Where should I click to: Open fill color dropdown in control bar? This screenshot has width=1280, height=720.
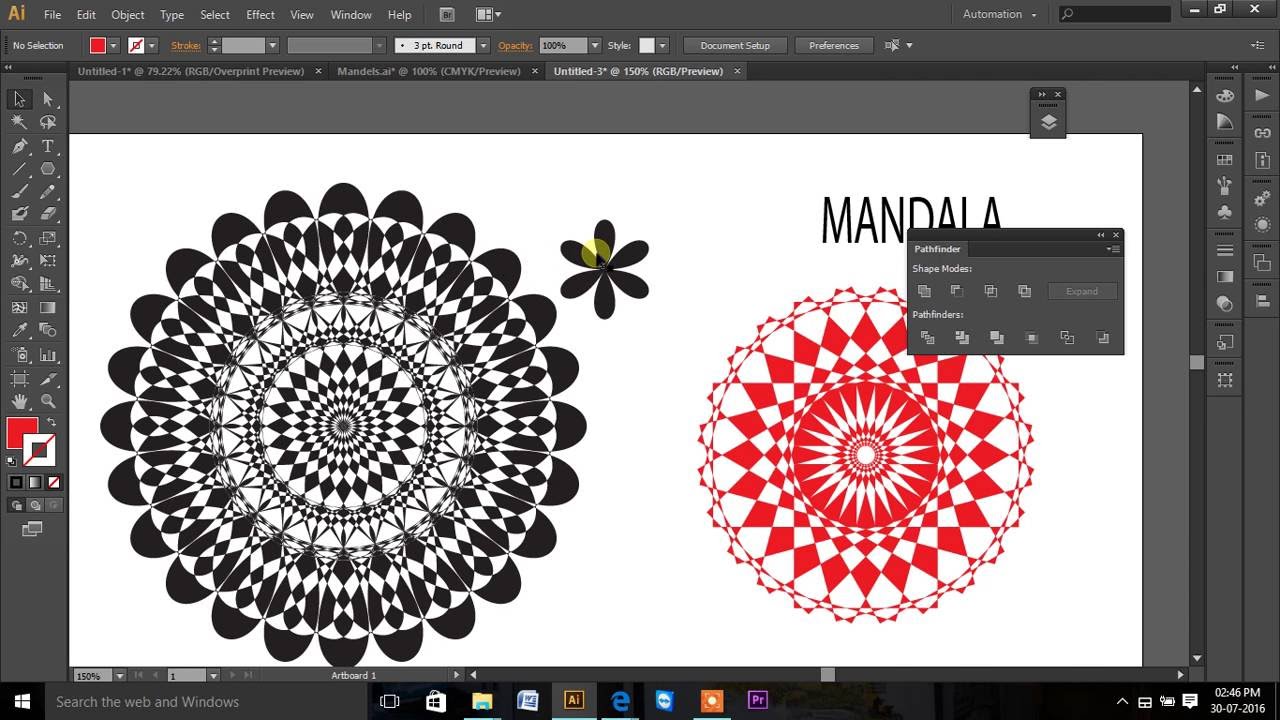click(113, 45)
